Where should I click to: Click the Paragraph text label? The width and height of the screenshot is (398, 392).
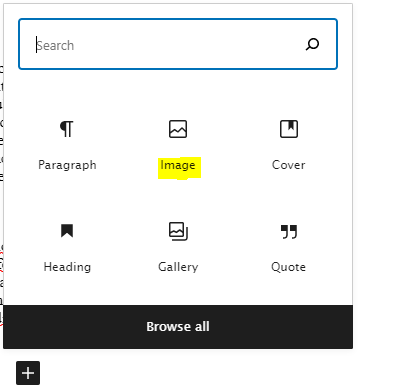point(67,165)
